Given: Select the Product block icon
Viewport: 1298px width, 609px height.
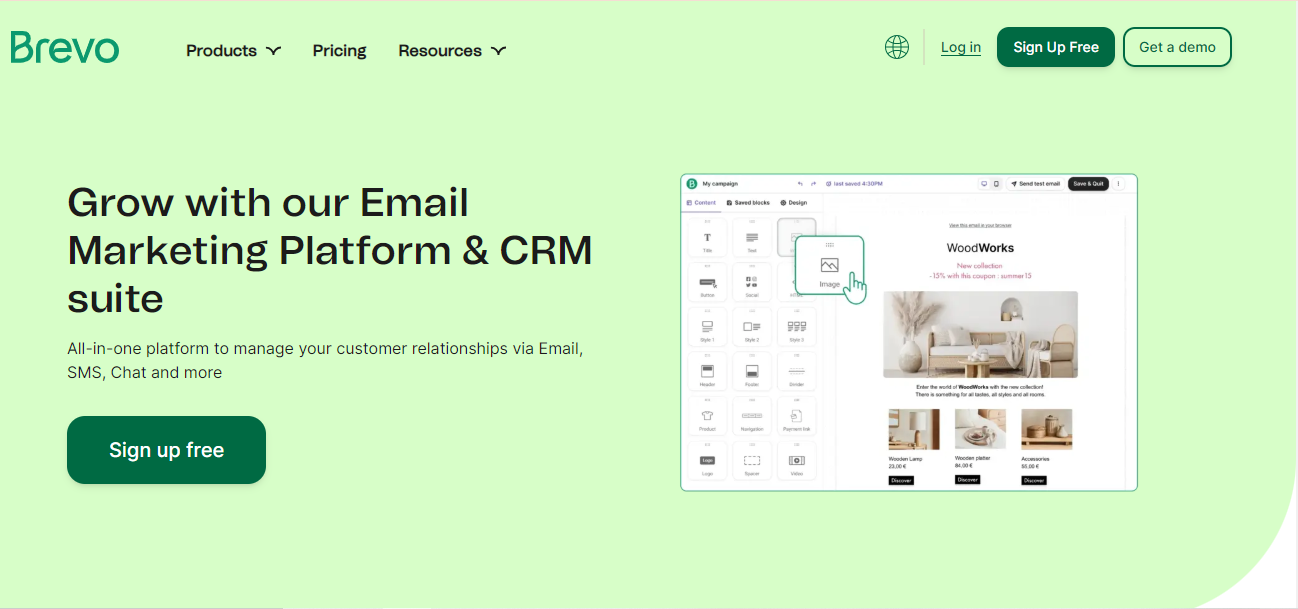Looking at the screenshot, I should pyautogui.click(x=707, y=415).
